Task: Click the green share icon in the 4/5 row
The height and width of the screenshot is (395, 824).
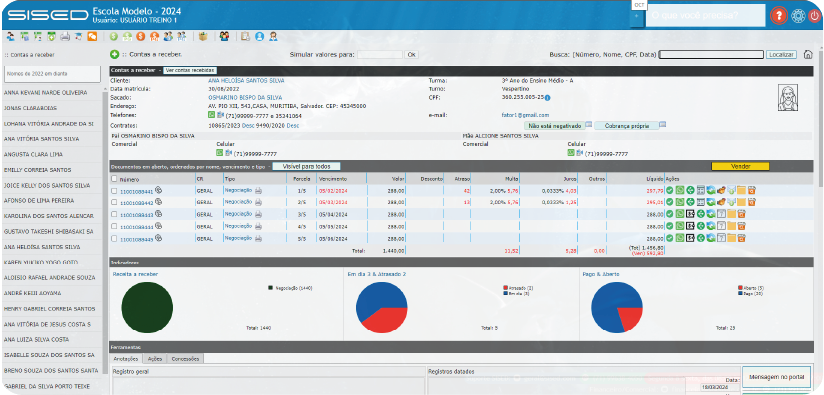Action: 701,226
